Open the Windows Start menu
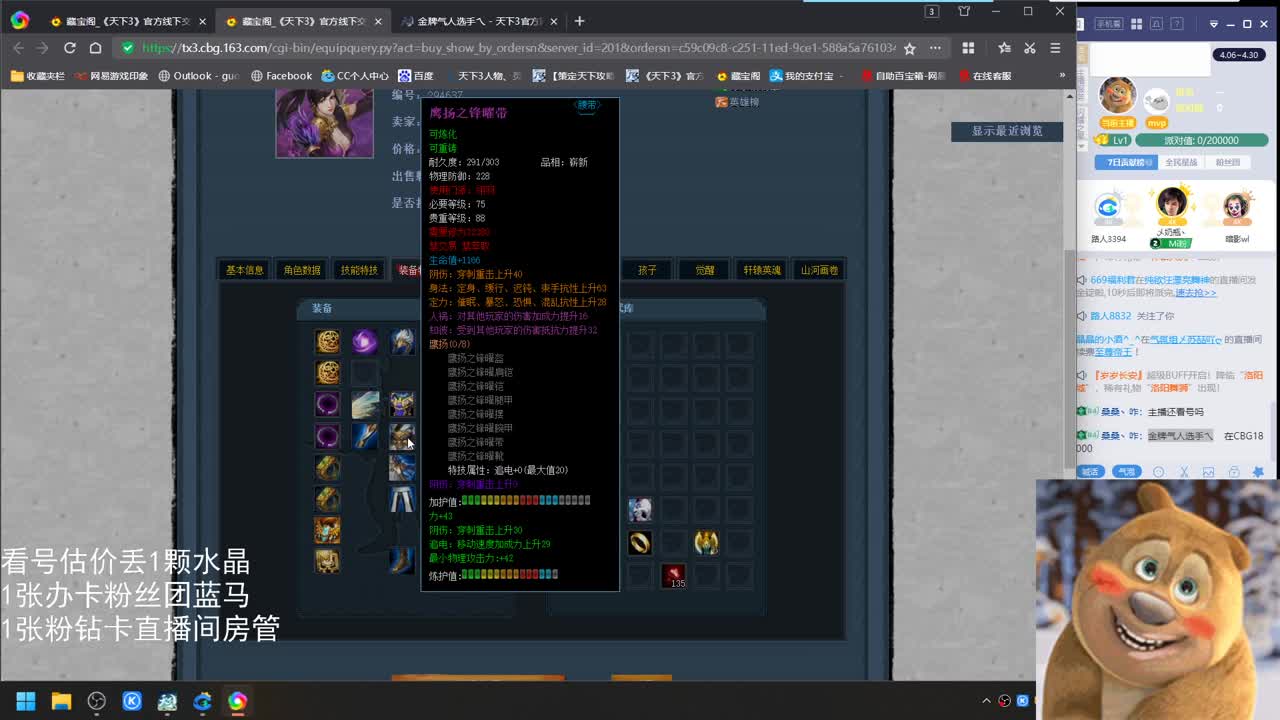 tap(26, 701)
